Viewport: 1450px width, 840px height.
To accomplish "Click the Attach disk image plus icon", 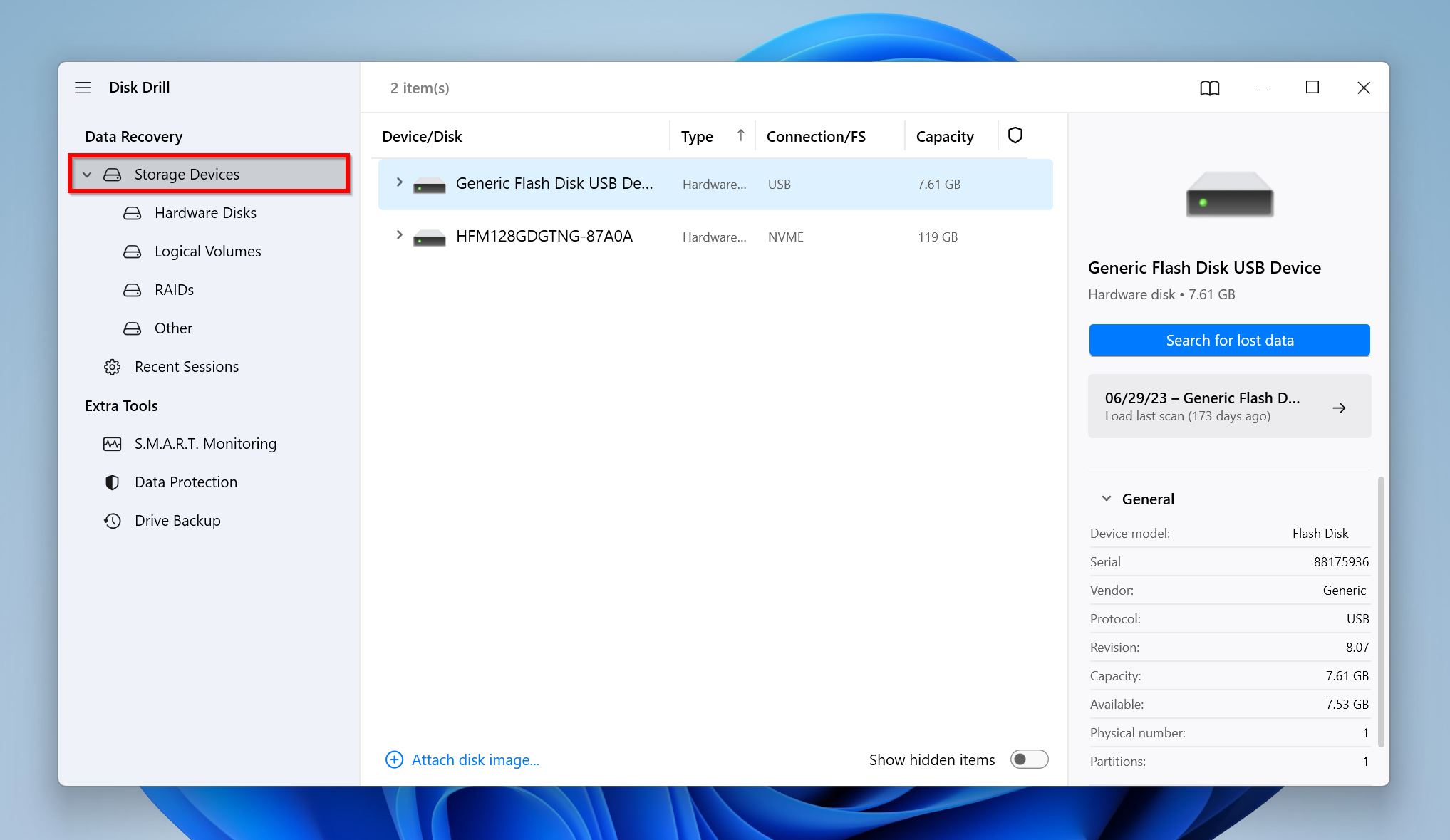I will coord(394,759).
